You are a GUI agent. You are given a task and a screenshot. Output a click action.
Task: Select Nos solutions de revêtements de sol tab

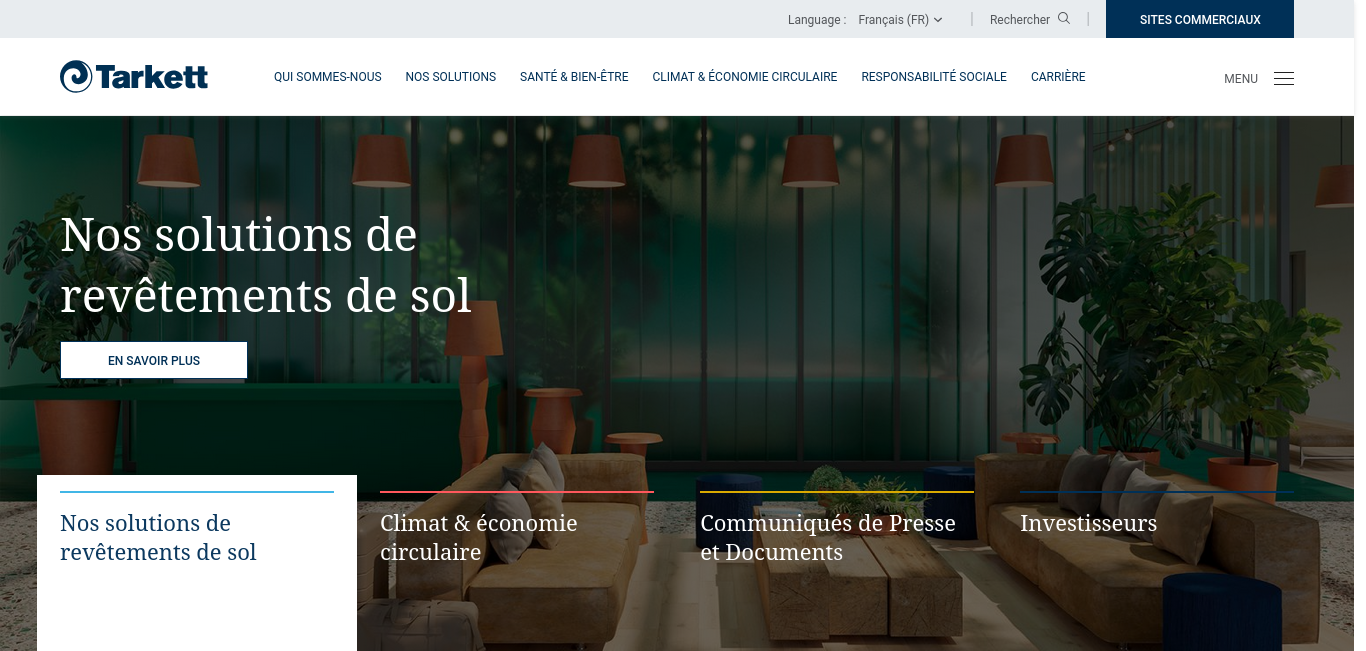point(197,563)
